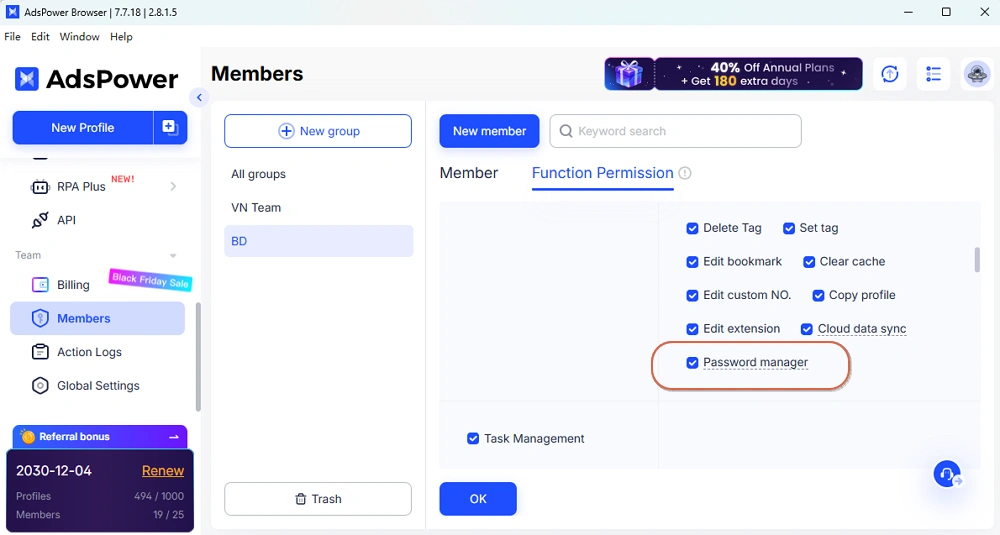Open the user avatar profile menu

point(976,74)
